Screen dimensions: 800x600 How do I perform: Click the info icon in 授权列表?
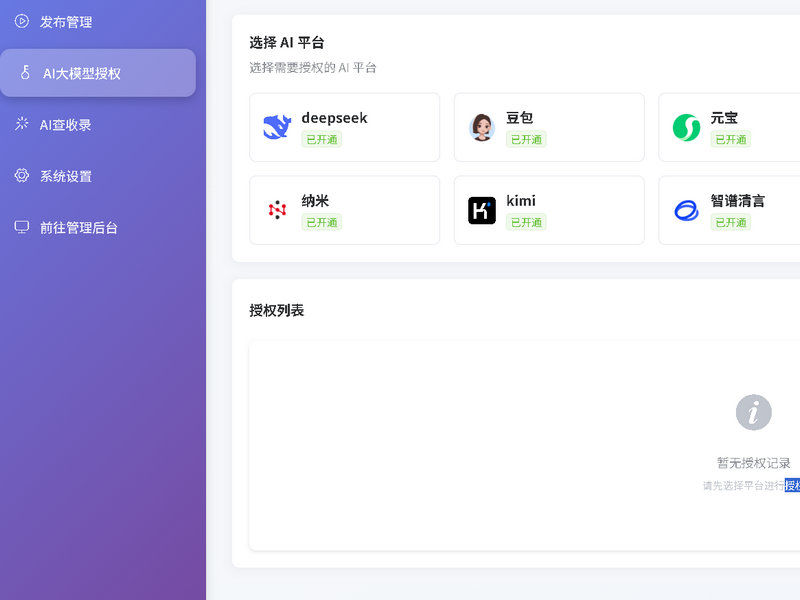[x=753, y=412]
